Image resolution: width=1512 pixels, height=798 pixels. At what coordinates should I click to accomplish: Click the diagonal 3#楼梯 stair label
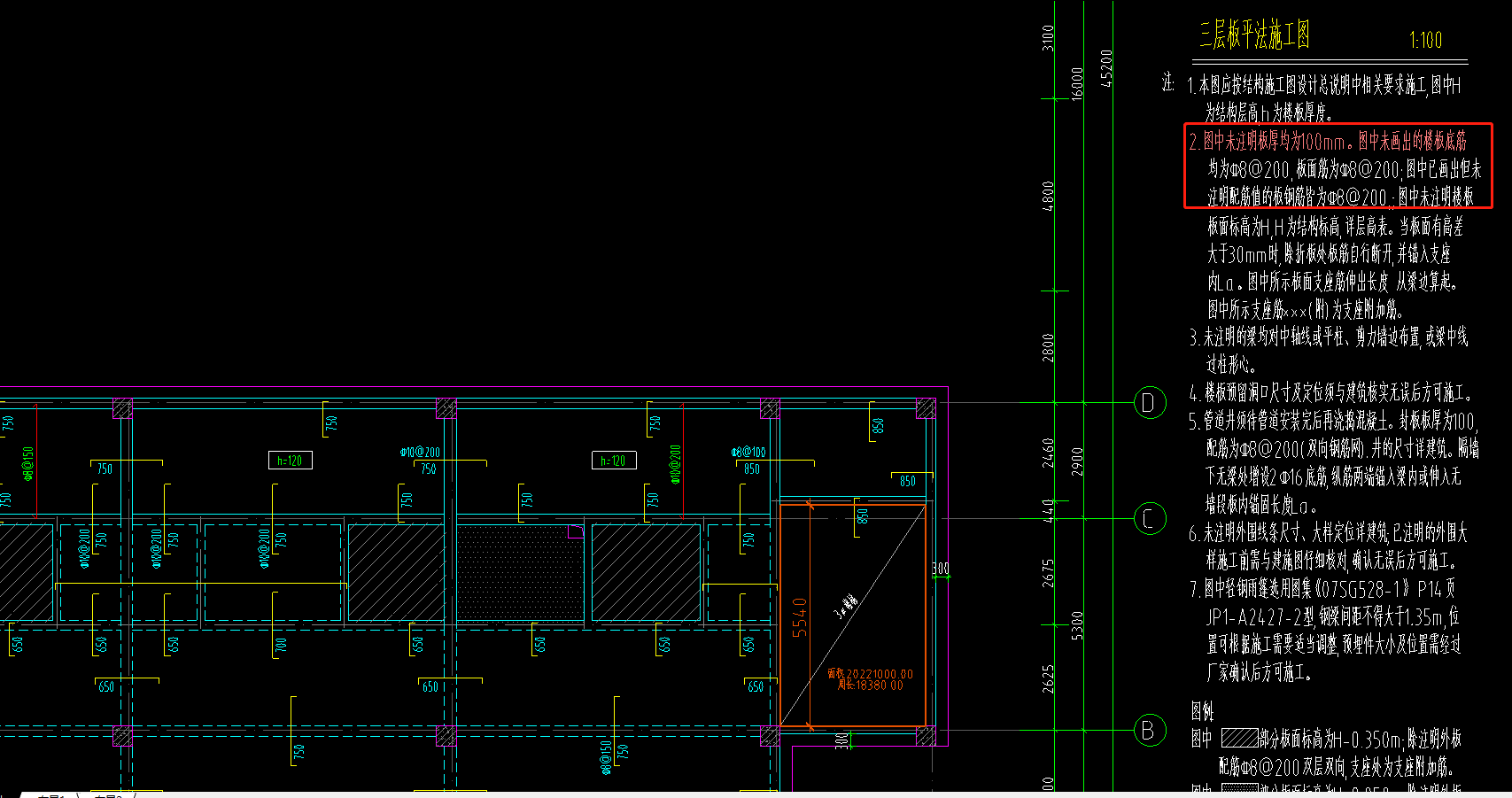(846, 607)
